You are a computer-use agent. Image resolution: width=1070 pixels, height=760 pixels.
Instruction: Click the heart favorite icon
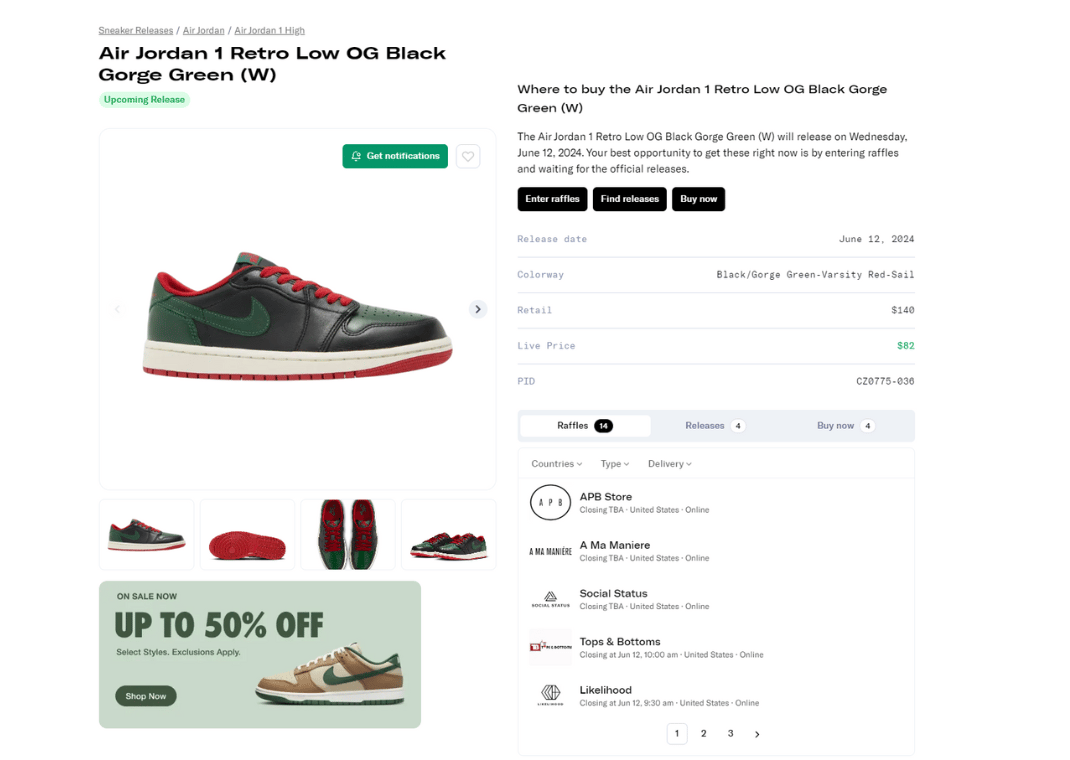[468, 156]
